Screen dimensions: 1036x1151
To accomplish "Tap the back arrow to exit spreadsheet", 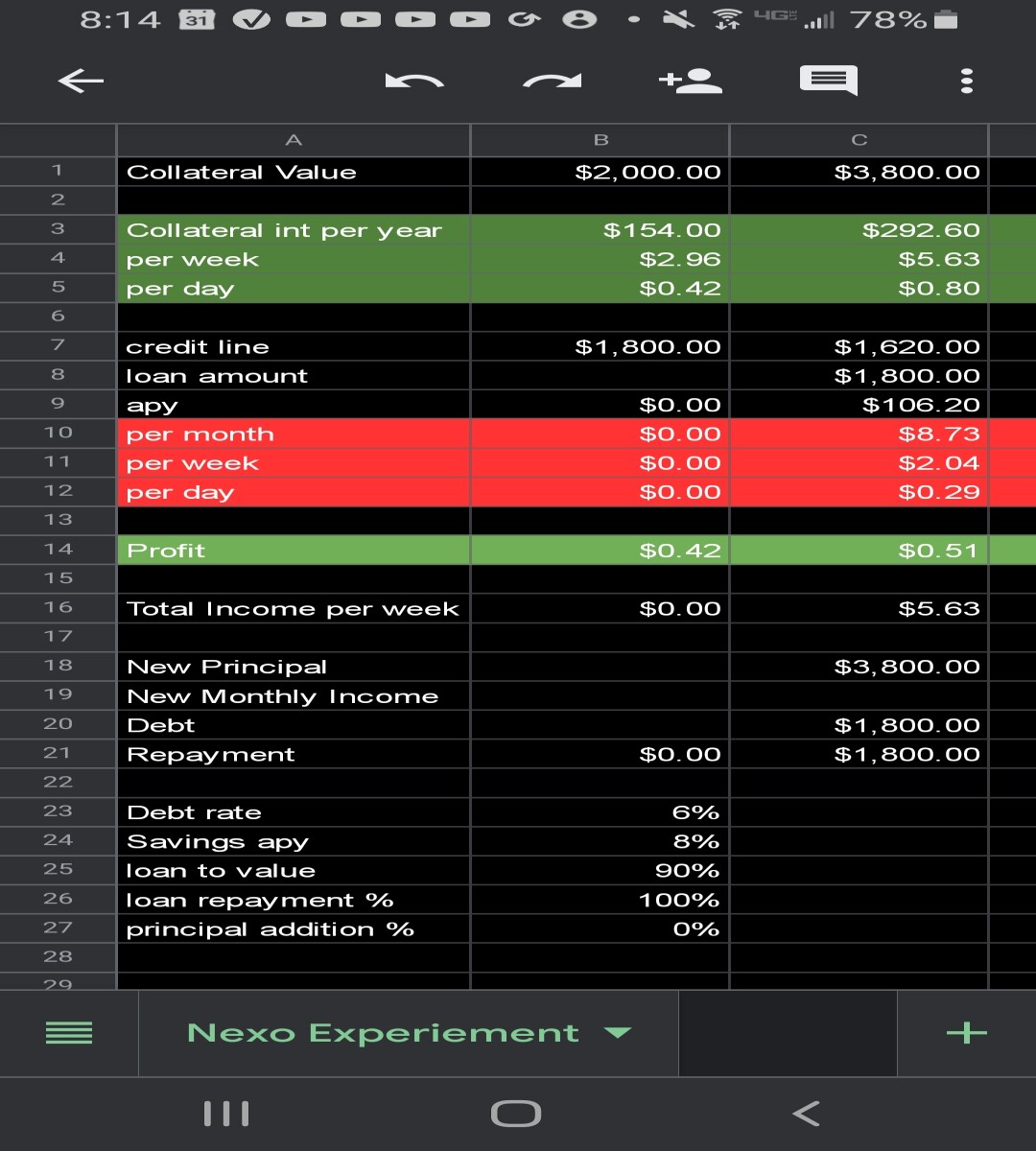I will pos(81,82).
